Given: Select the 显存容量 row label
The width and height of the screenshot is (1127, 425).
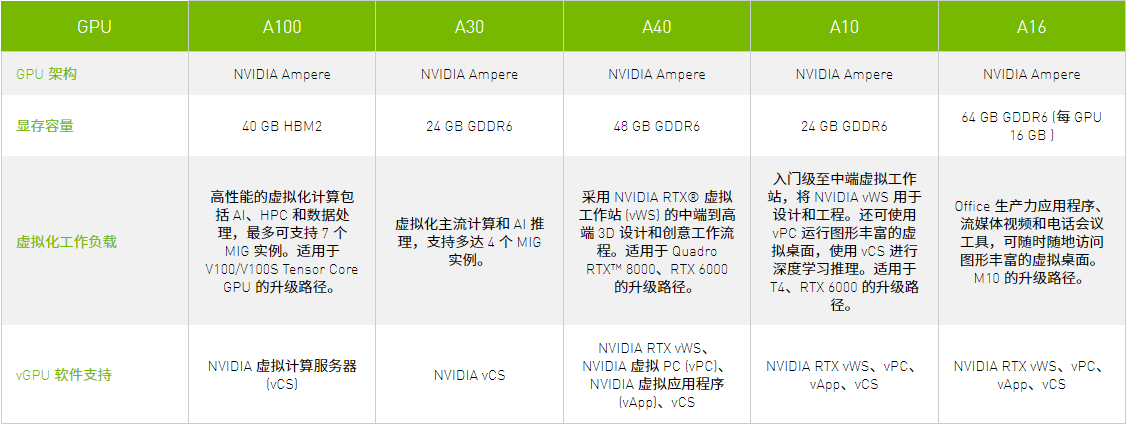Looking at the screenshot, I should (x=45, y=126).
